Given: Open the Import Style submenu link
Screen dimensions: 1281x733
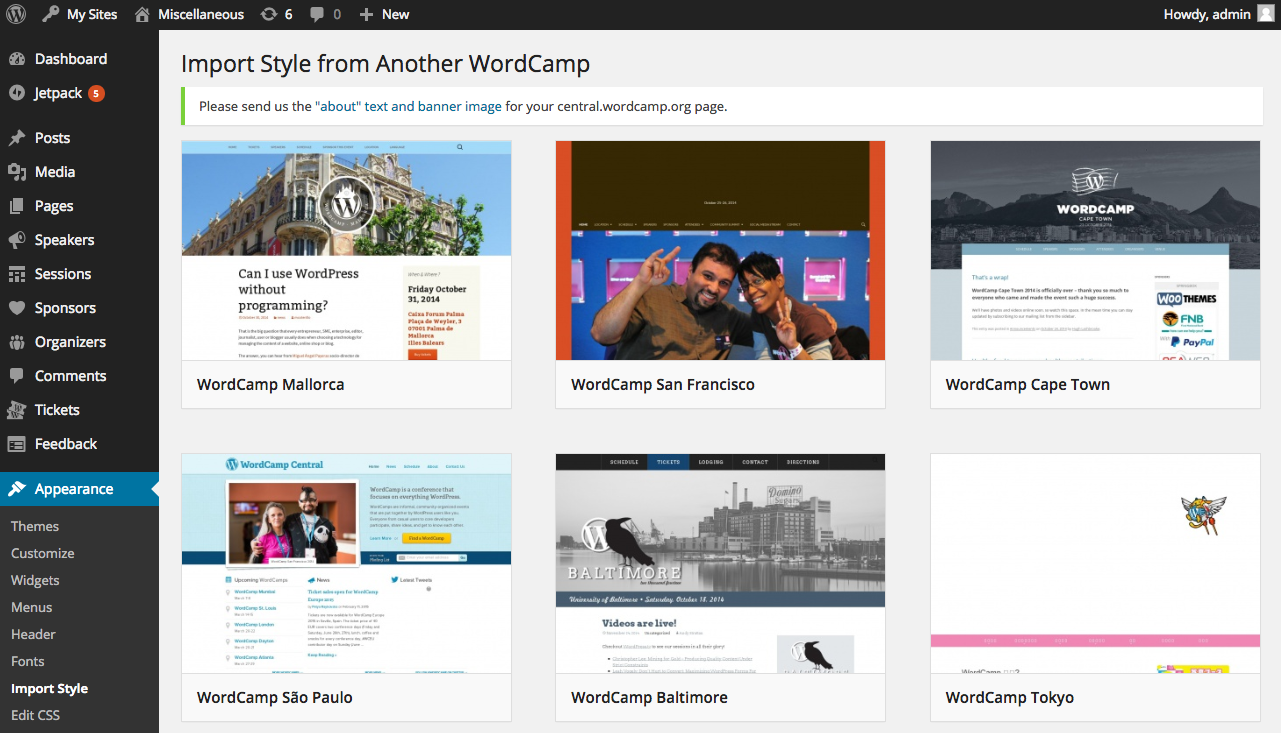Looking at the screenshot, I should [x=49, y=688].
